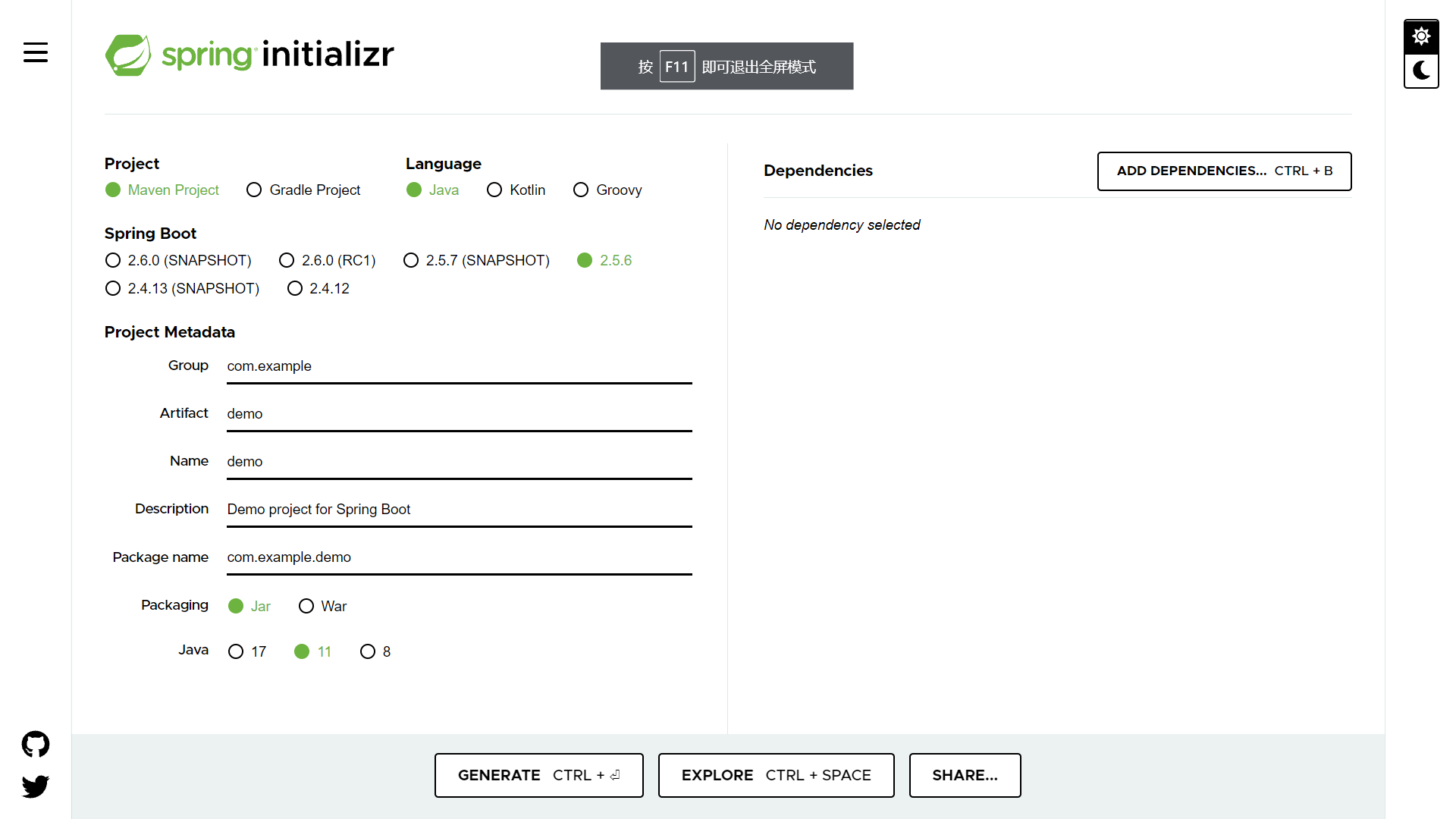Click the Explore button
This screenshot has width=1456, height=819.
pos(776,775)
